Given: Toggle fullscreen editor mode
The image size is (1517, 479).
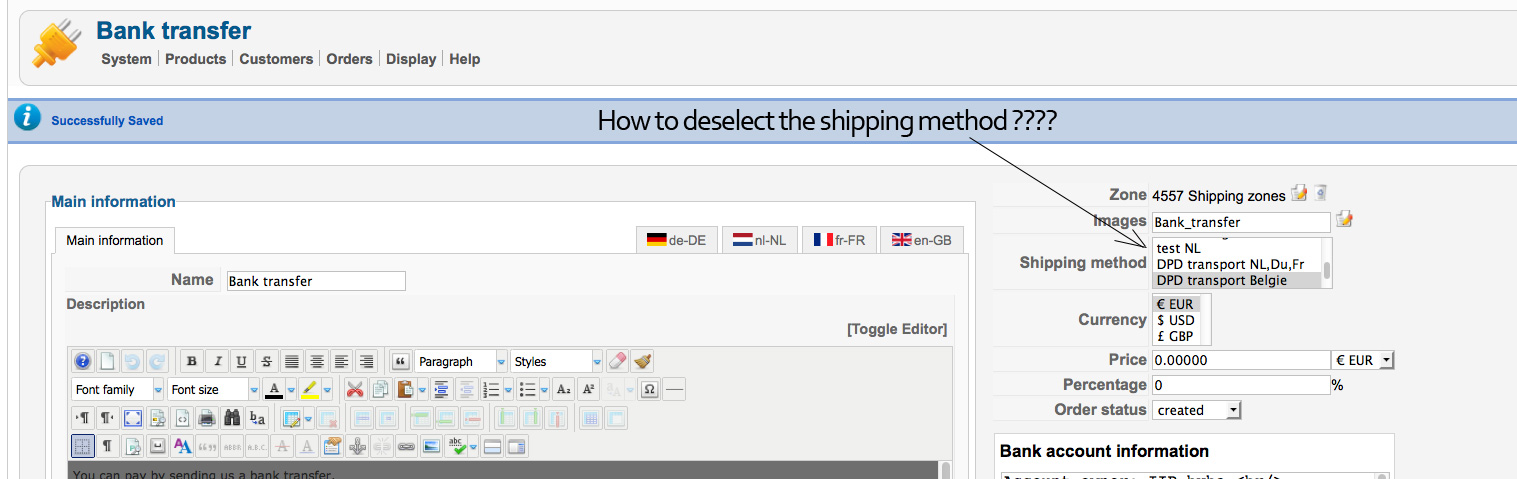Looking at the screenshot, I should [x=132, y=418].
